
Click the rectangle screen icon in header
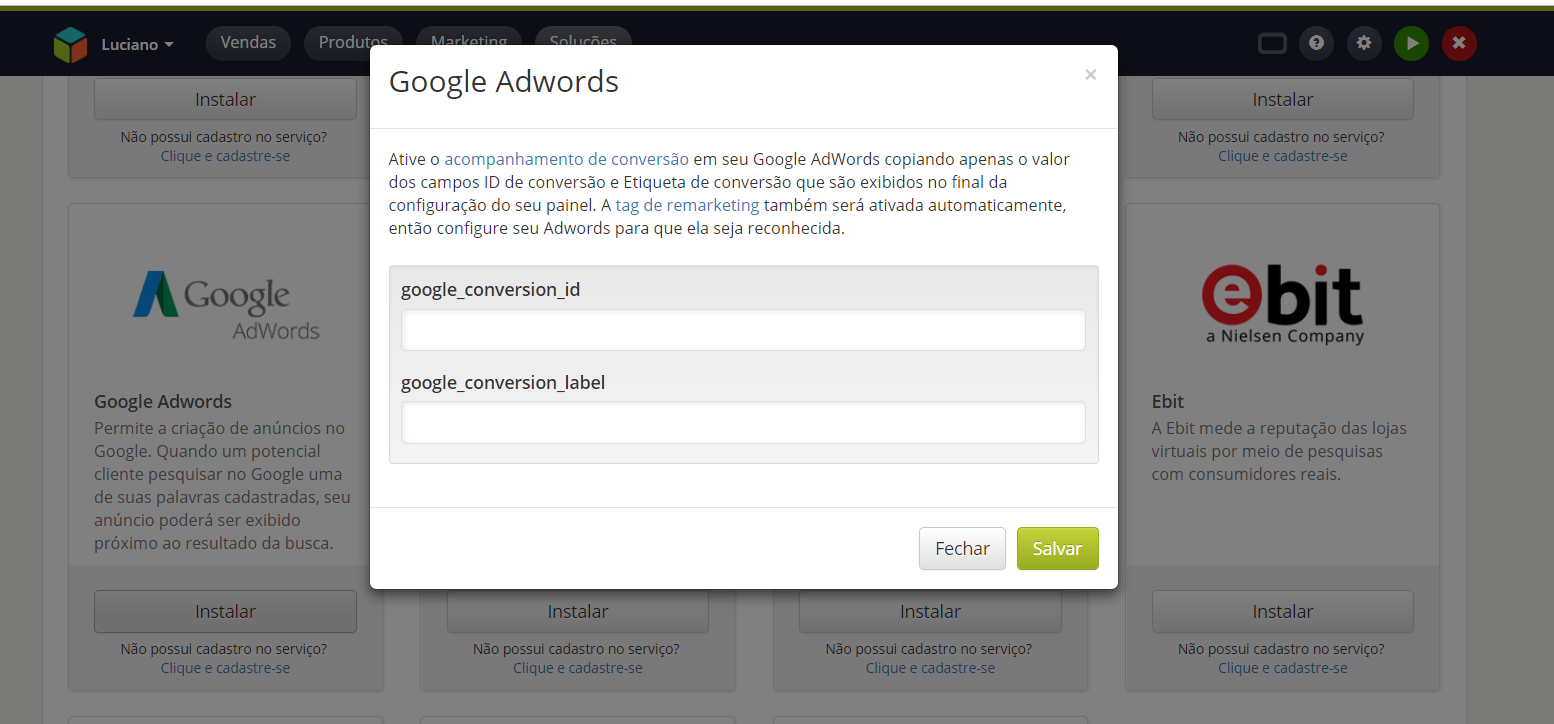point(1271,43)
